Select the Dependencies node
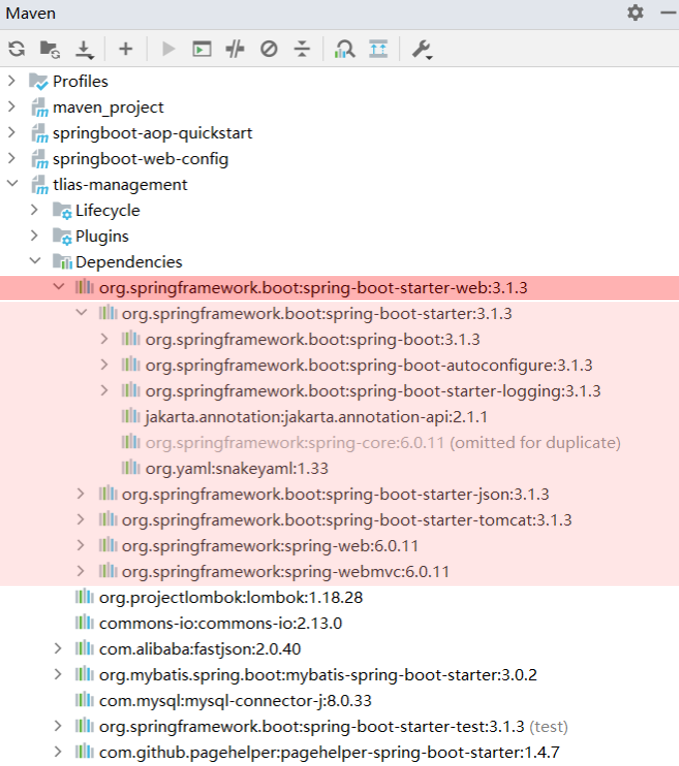The height and width of the screenshot is (766, 679). click(x=129, y=262)
